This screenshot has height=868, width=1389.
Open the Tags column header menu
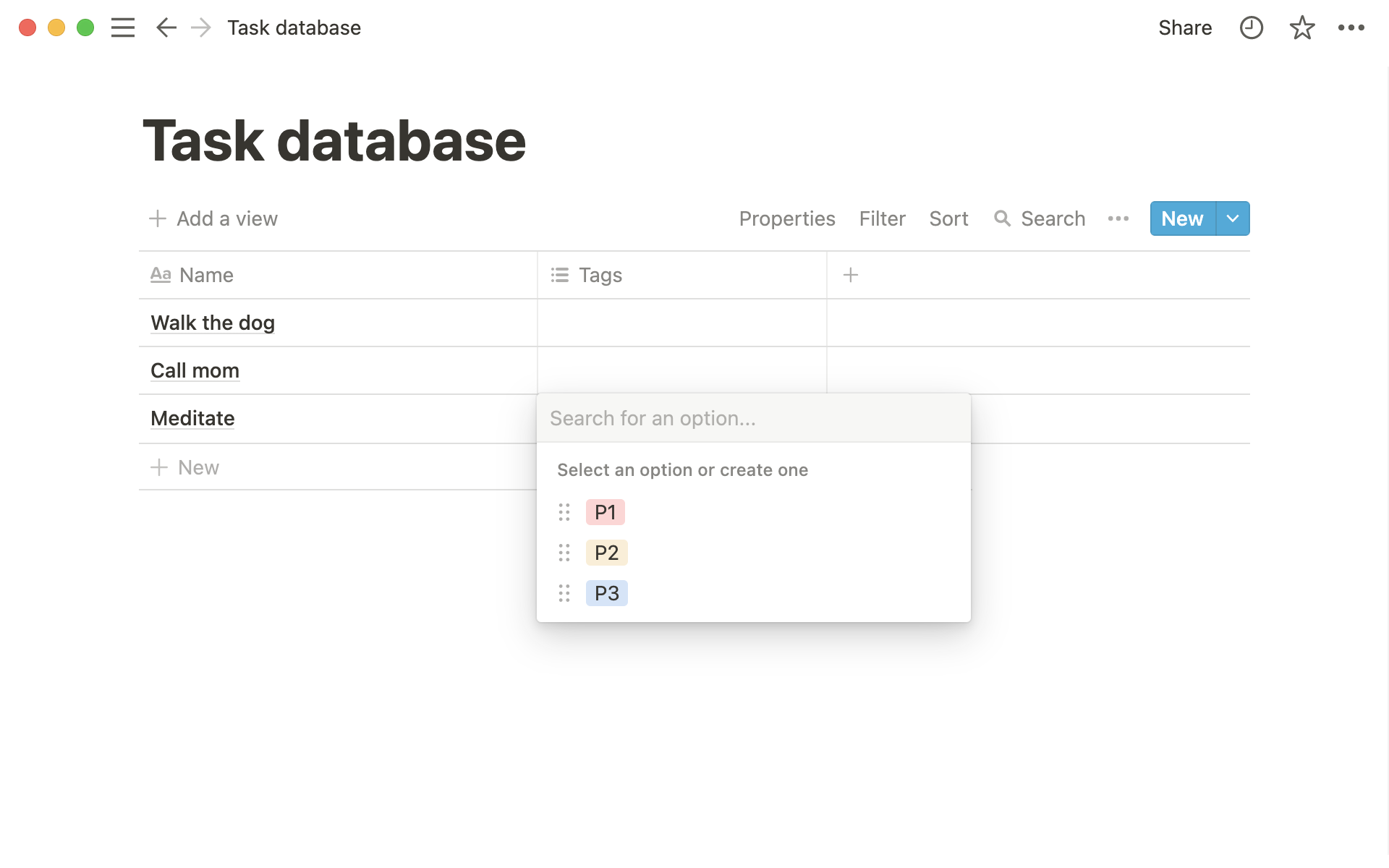click(600, 275)
